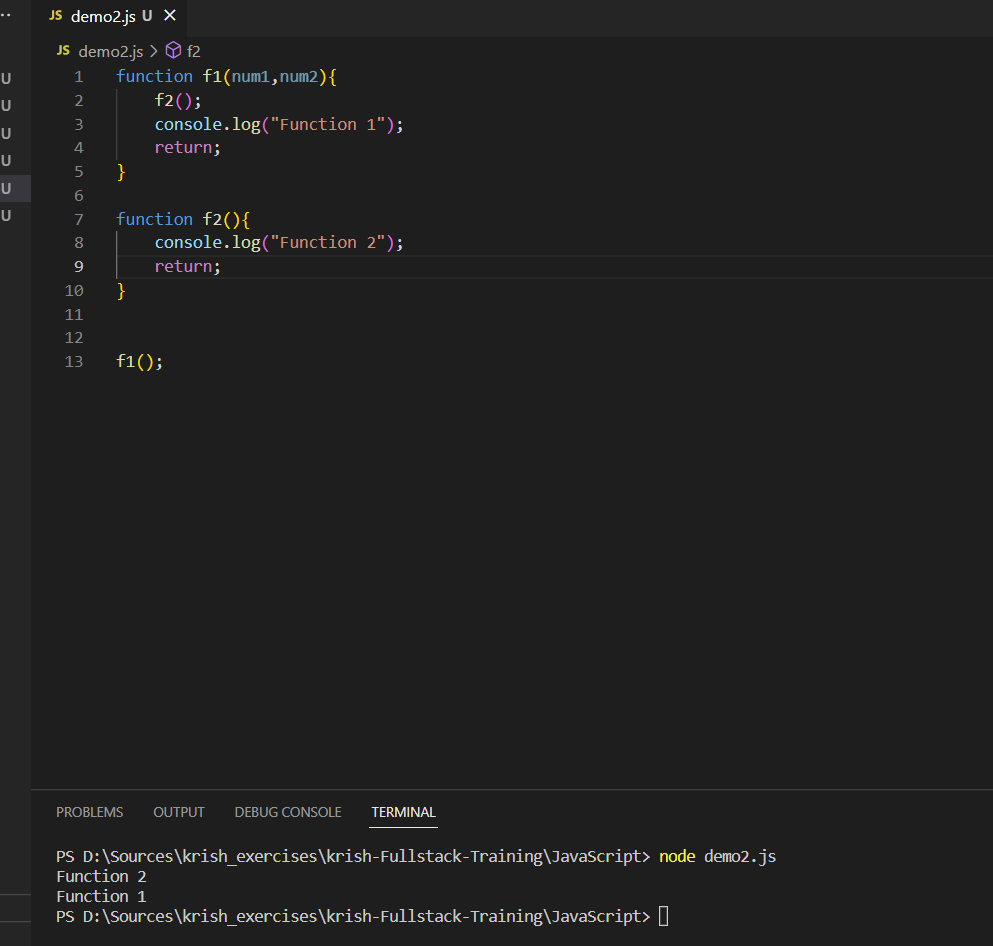Image resolution: width=993 pixels, height=946 pixels.
Task: Switch to the DEBUG CONSOLE tab
Action: click(287, 812)
